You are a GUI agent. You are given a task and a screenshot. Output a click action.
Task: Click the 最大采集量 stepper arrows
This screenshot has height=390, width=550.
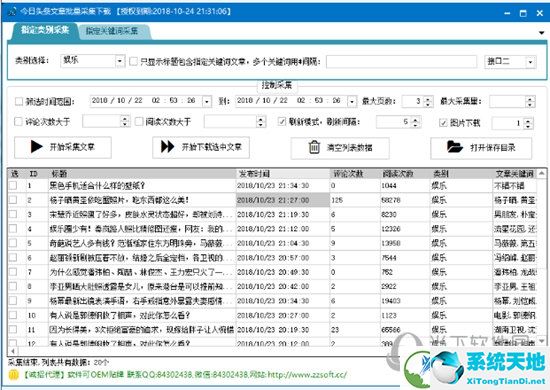[x=530, y=102]
